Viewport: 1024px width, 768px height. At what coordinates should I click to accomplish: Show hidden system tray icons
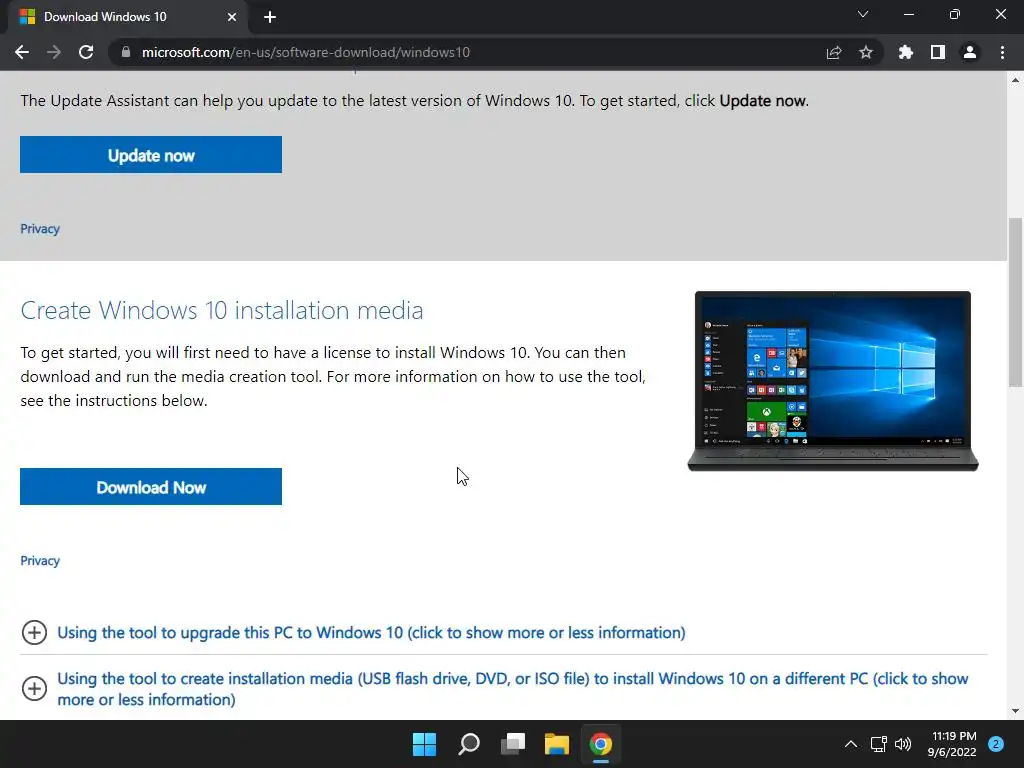tap(851, 744)
